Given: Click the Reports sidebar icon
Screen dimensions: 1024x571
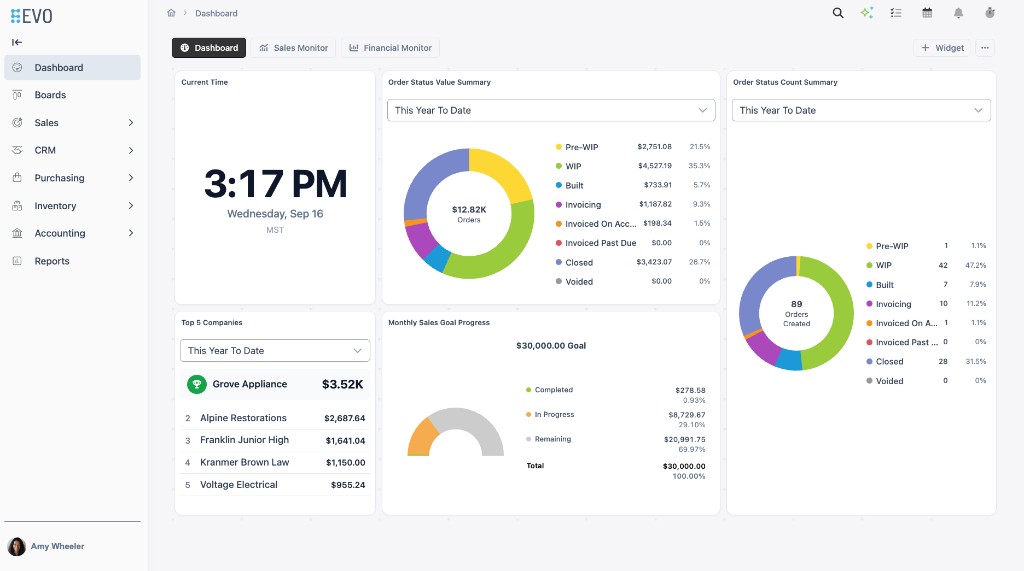Looking at the screenshot, I should coord(17,261).
